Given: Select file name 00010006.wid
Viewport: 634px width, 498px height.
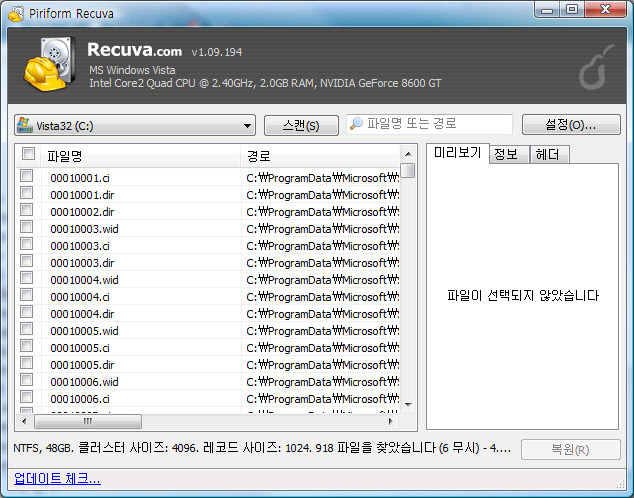Looking at the screenshot, I should click(x=85, y=382).
